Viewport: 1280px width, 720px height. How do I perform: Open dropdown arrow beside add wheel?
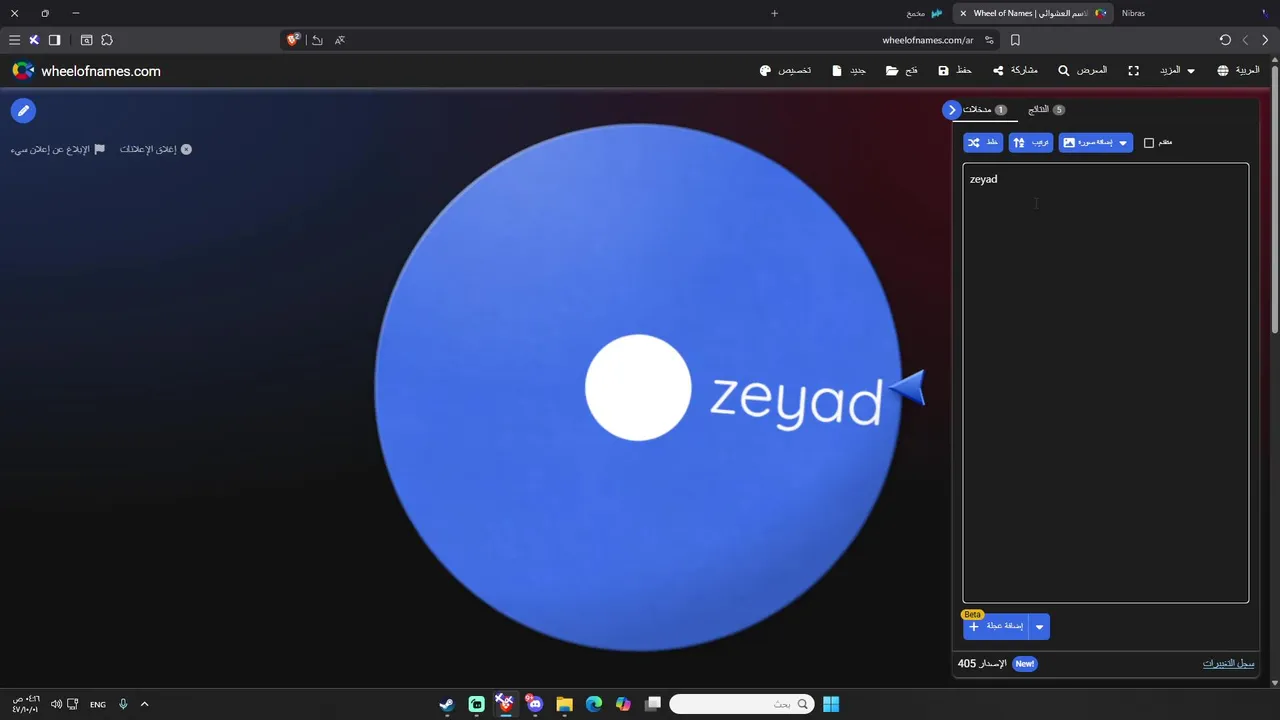[1039, 627]
